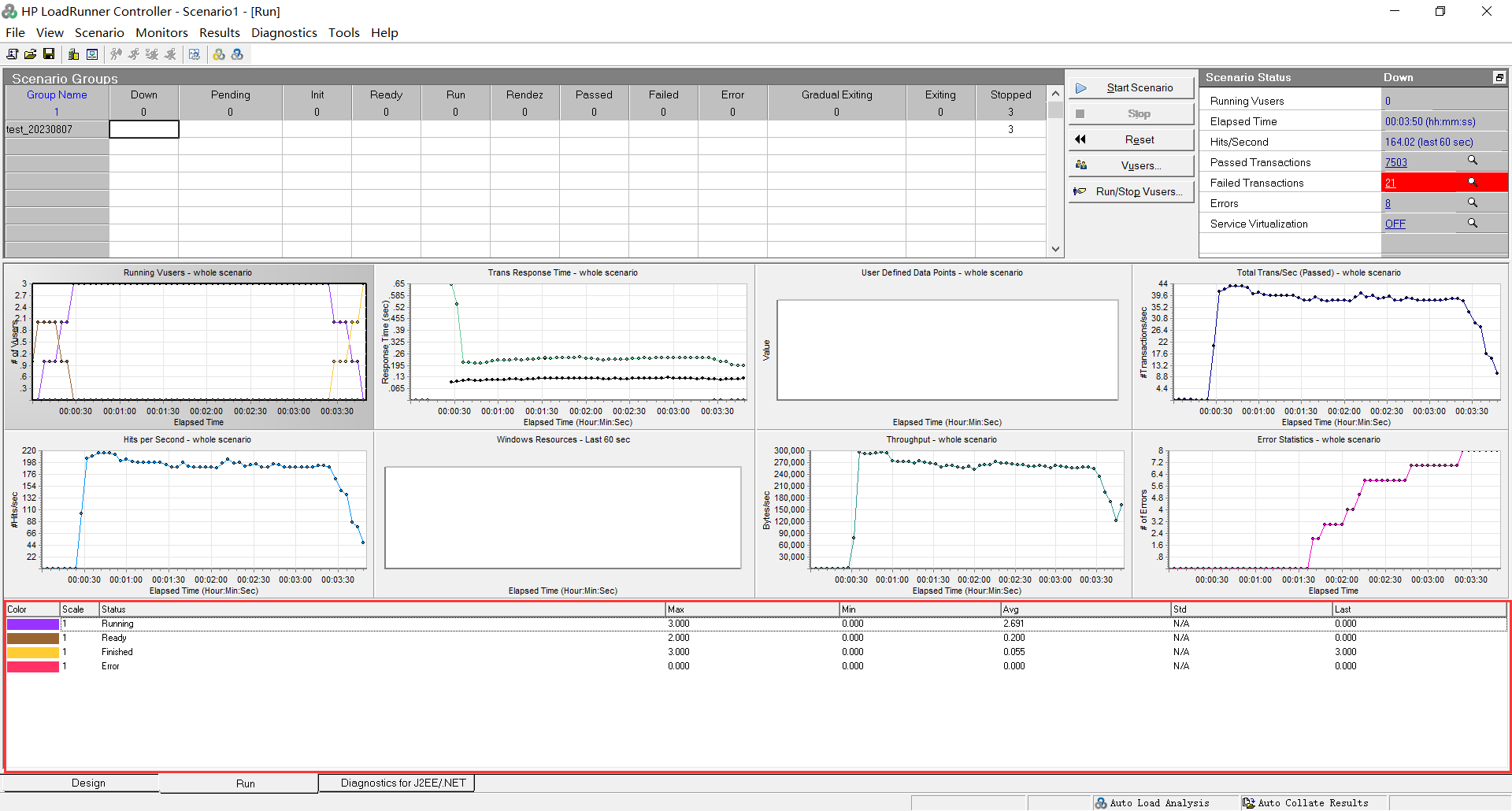This screenshot has height=811, width=1512.
Task: Click the network monitor screen toolbar icon
Action: point(92,54)
